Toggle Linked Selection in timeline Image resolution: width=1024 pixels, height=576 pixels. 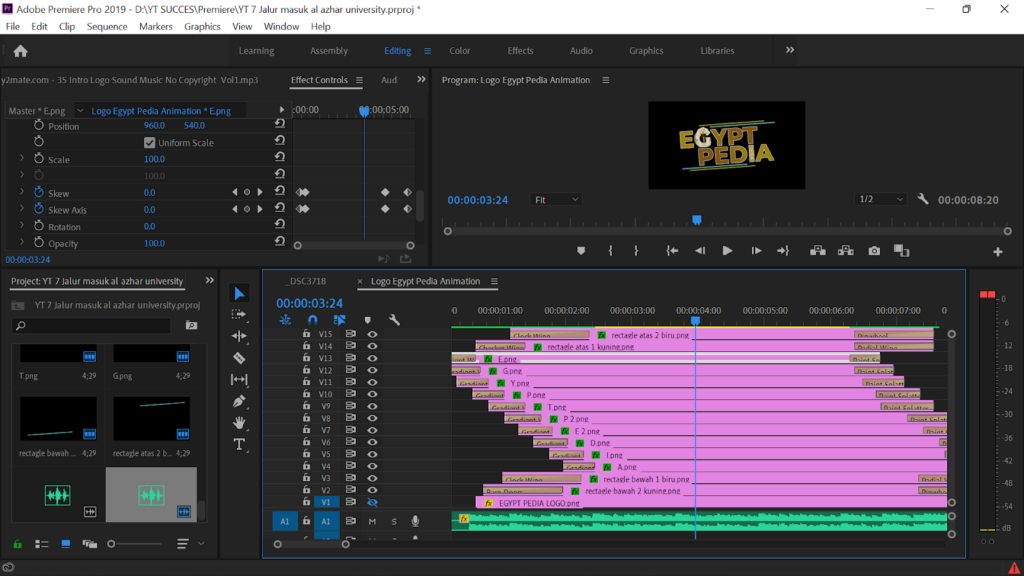point(340,320)
